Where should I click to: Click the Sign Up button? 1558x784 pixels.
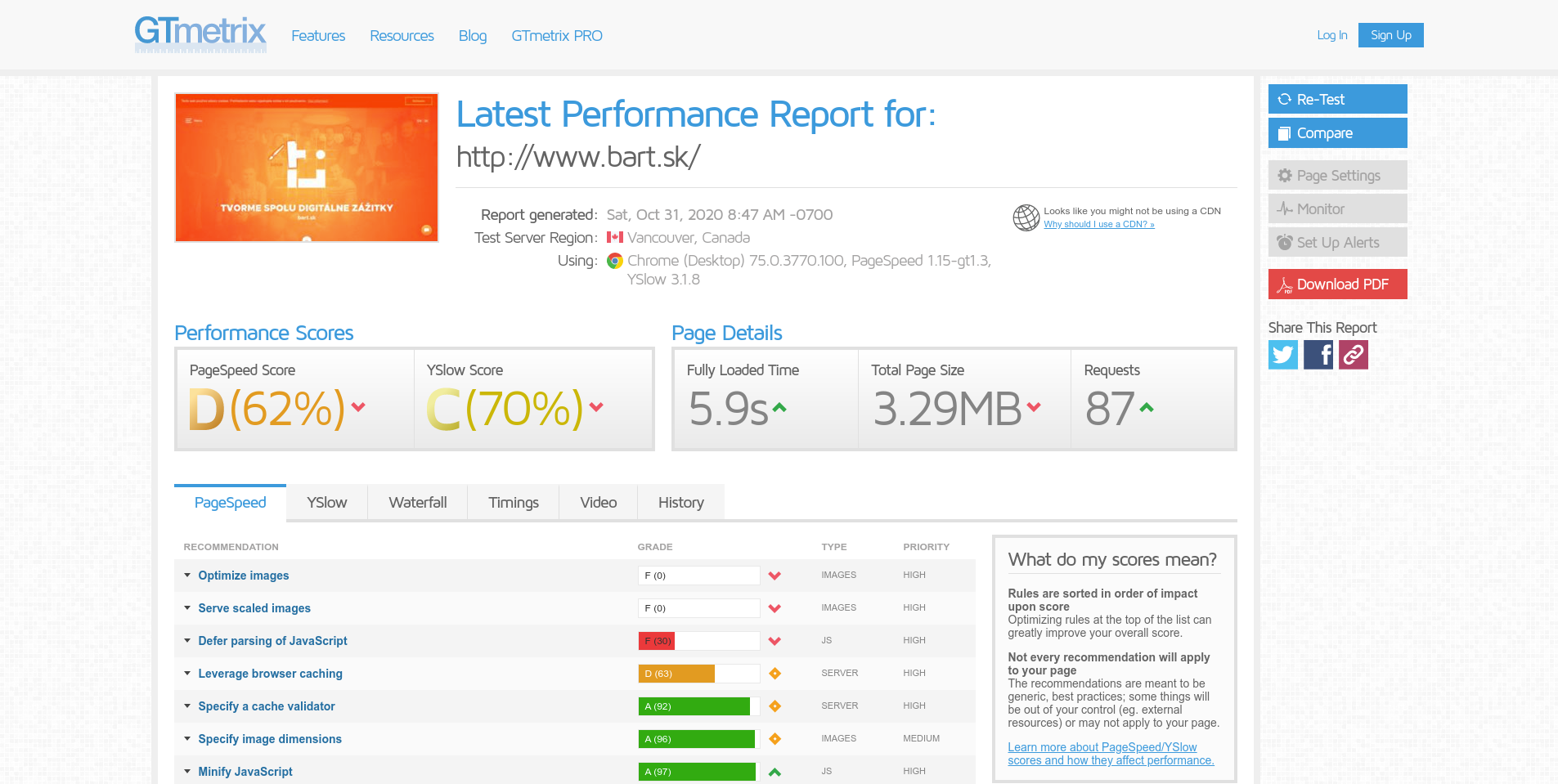pos(1391,35)
